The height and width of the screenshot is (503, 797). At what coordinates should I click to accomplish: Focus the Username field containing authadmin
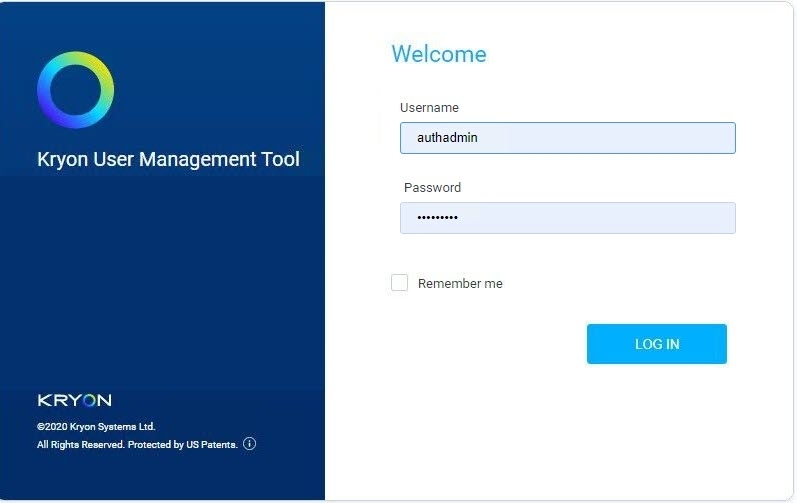coord(568,138)
